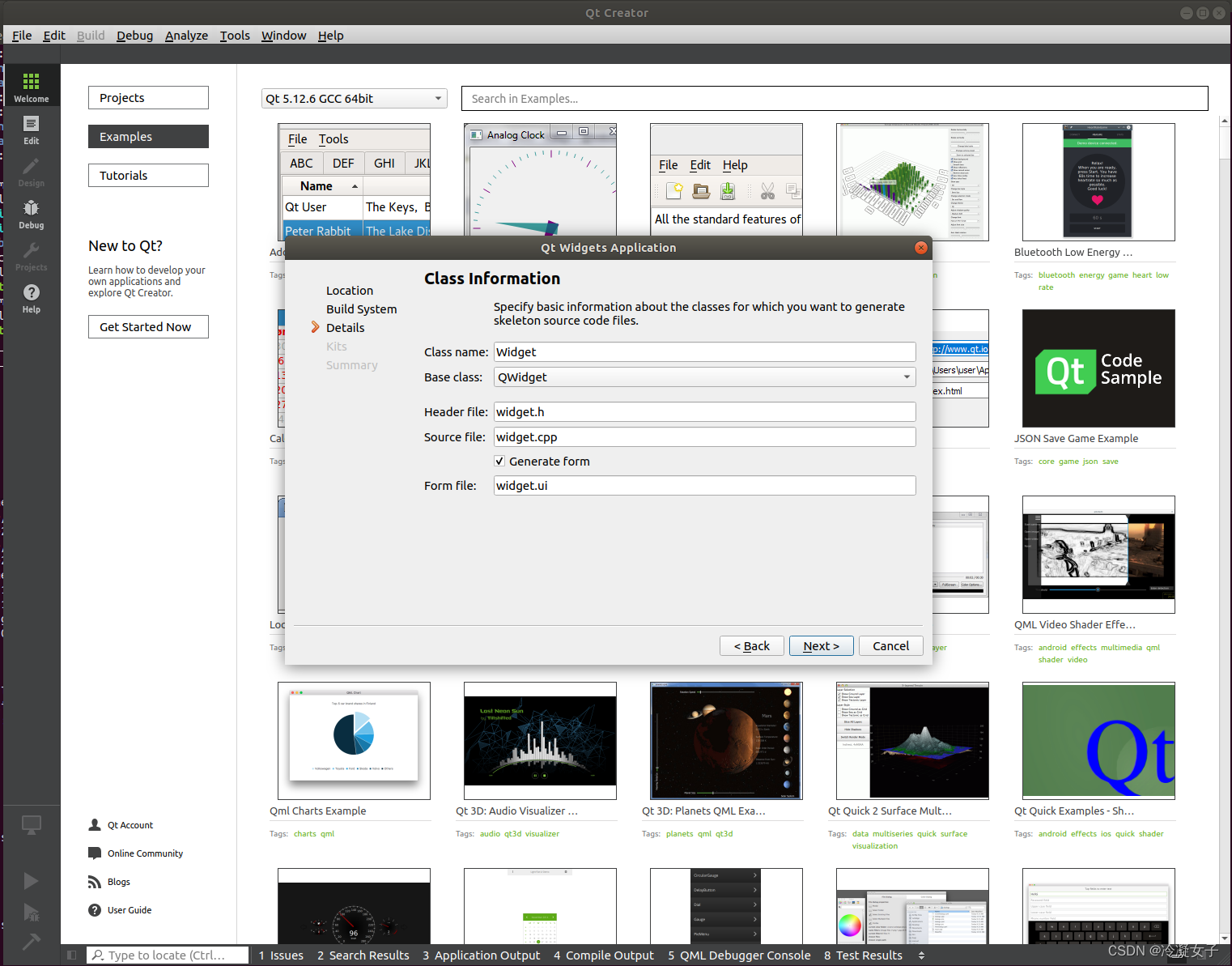1232x966 pixels.
Task: Click Get Started Now button
Action: pos(148,326)
